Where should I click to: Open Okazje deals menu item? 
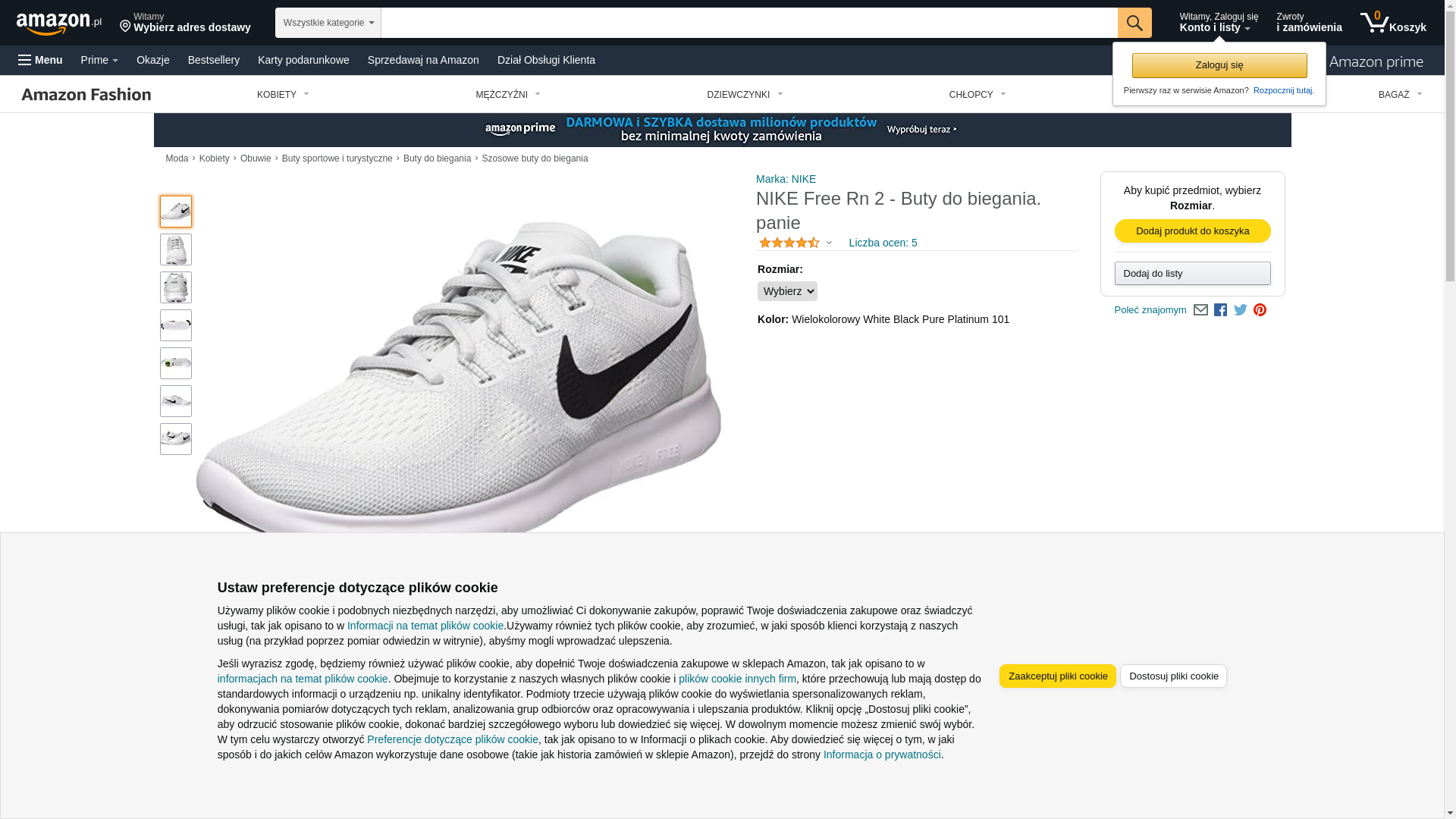[152, 60]
